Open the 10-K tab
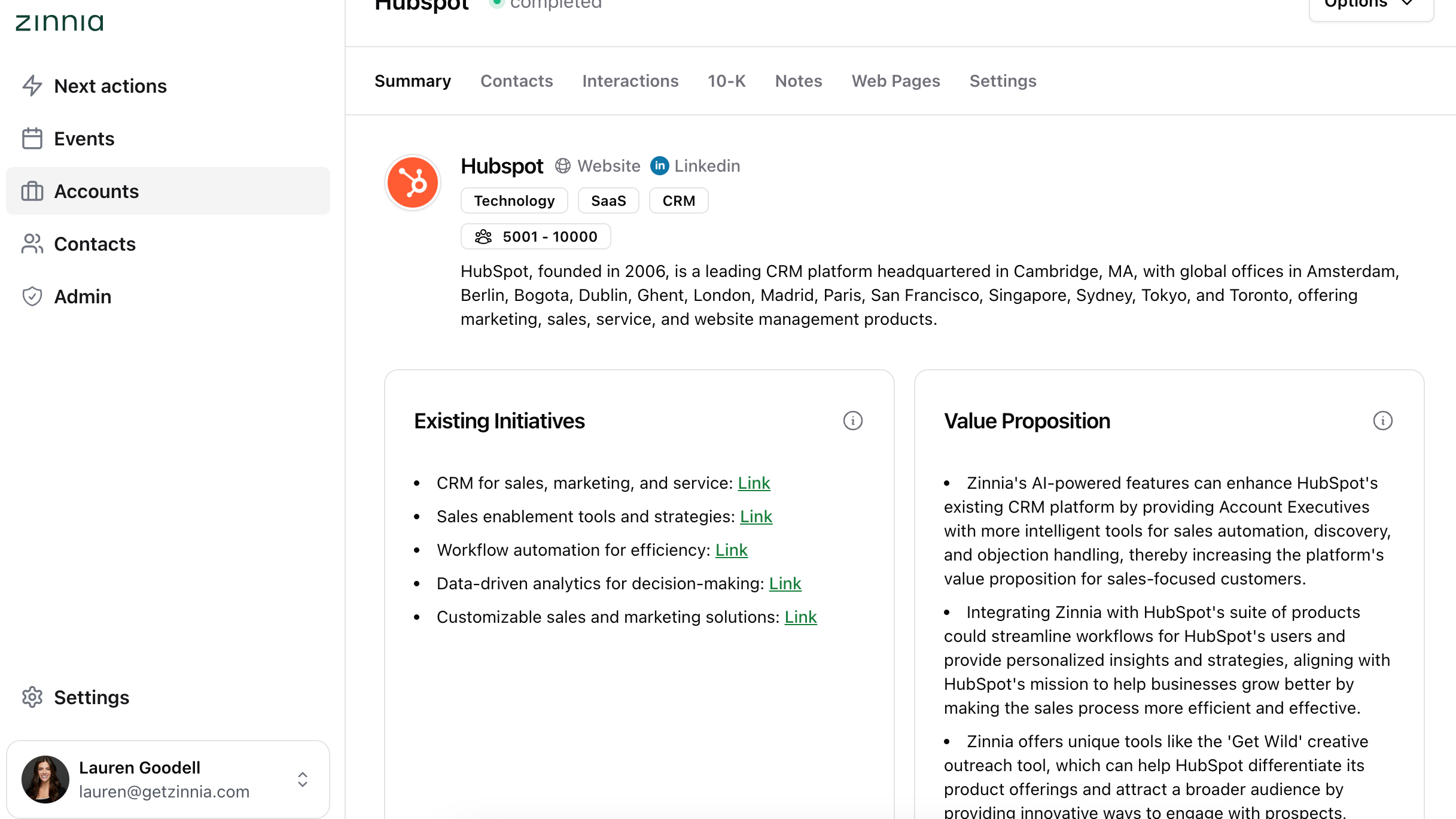 tap(726, 81)
